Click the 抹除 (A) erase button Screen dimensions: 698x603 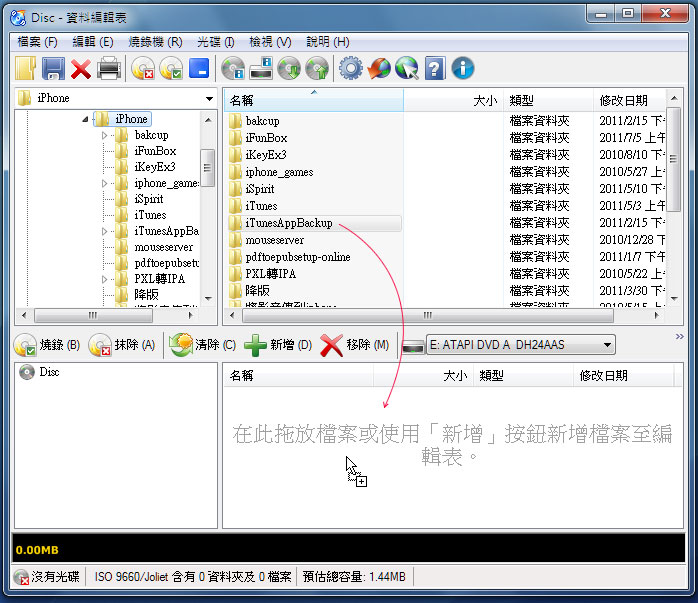coord(122,345)
